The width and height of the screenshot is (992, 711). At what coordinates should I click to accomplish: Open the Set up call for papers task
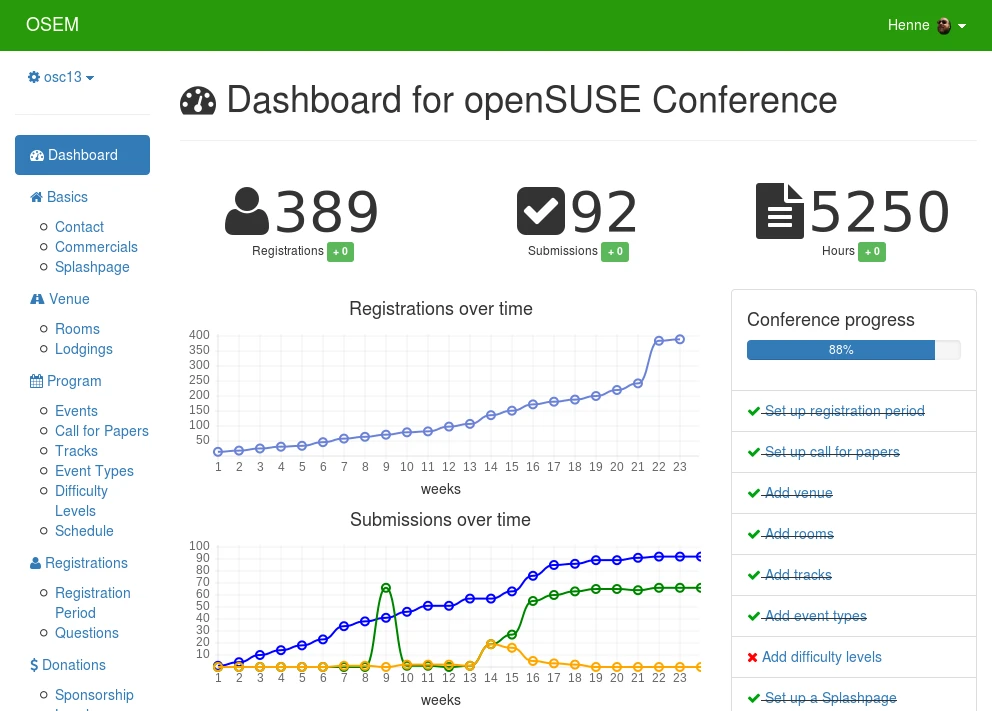click(832, 452)
